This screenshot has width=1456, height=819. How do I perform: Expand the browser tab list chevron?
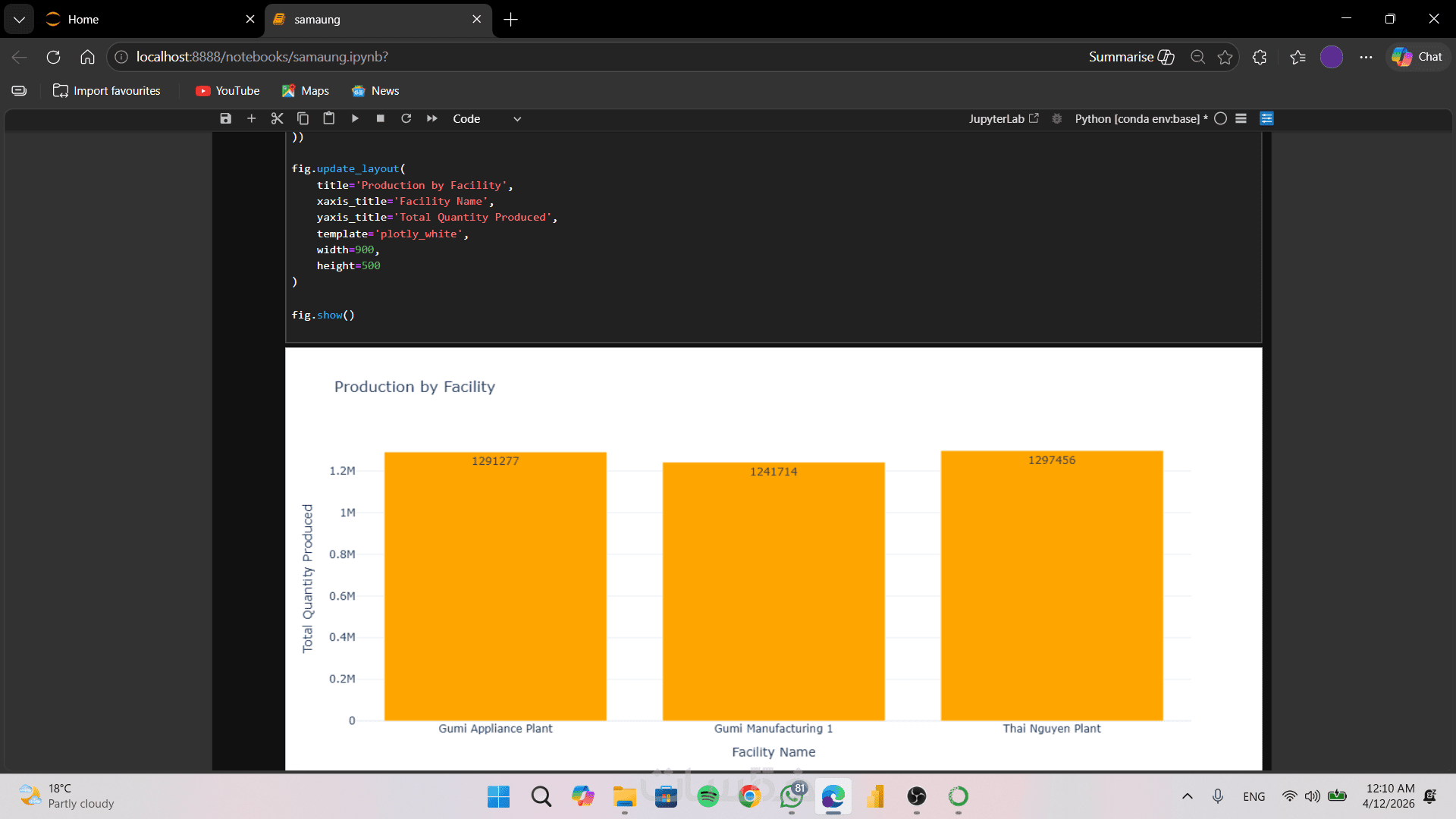(19, 20)
